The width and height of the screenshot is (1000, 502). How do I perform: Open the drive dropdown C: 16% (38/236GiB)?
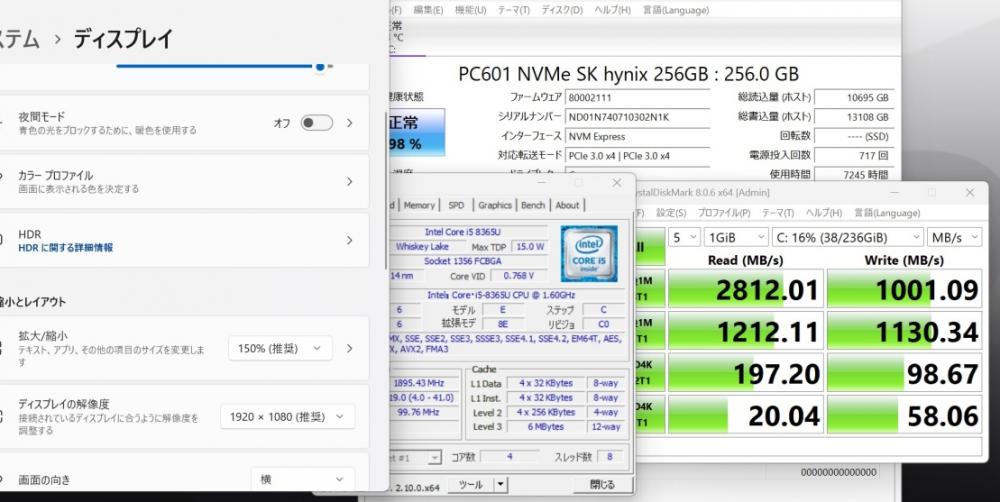(848, 237)
